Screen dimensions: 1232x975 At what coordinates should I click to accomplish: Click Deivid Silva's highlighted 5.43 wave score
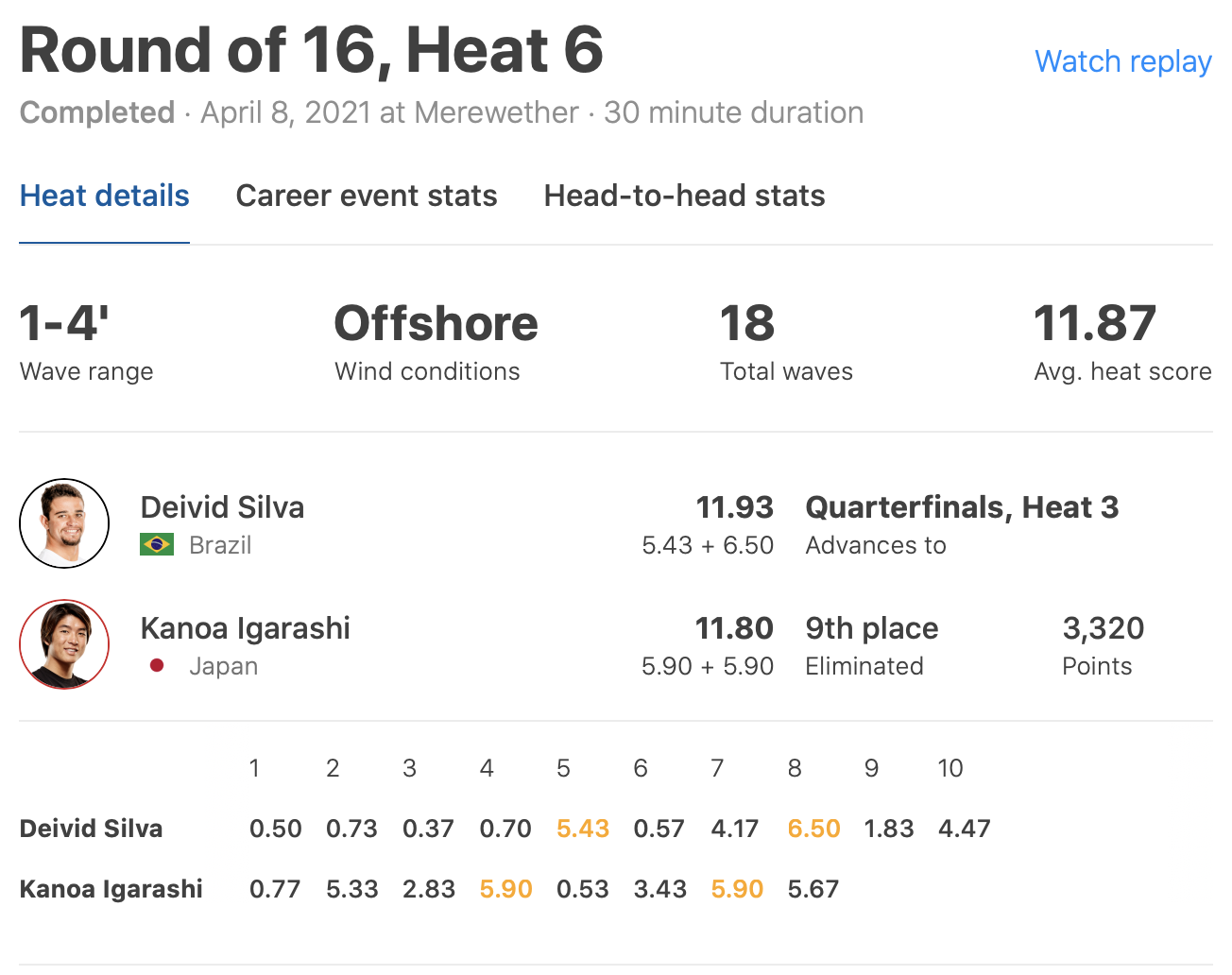(582, 829)
